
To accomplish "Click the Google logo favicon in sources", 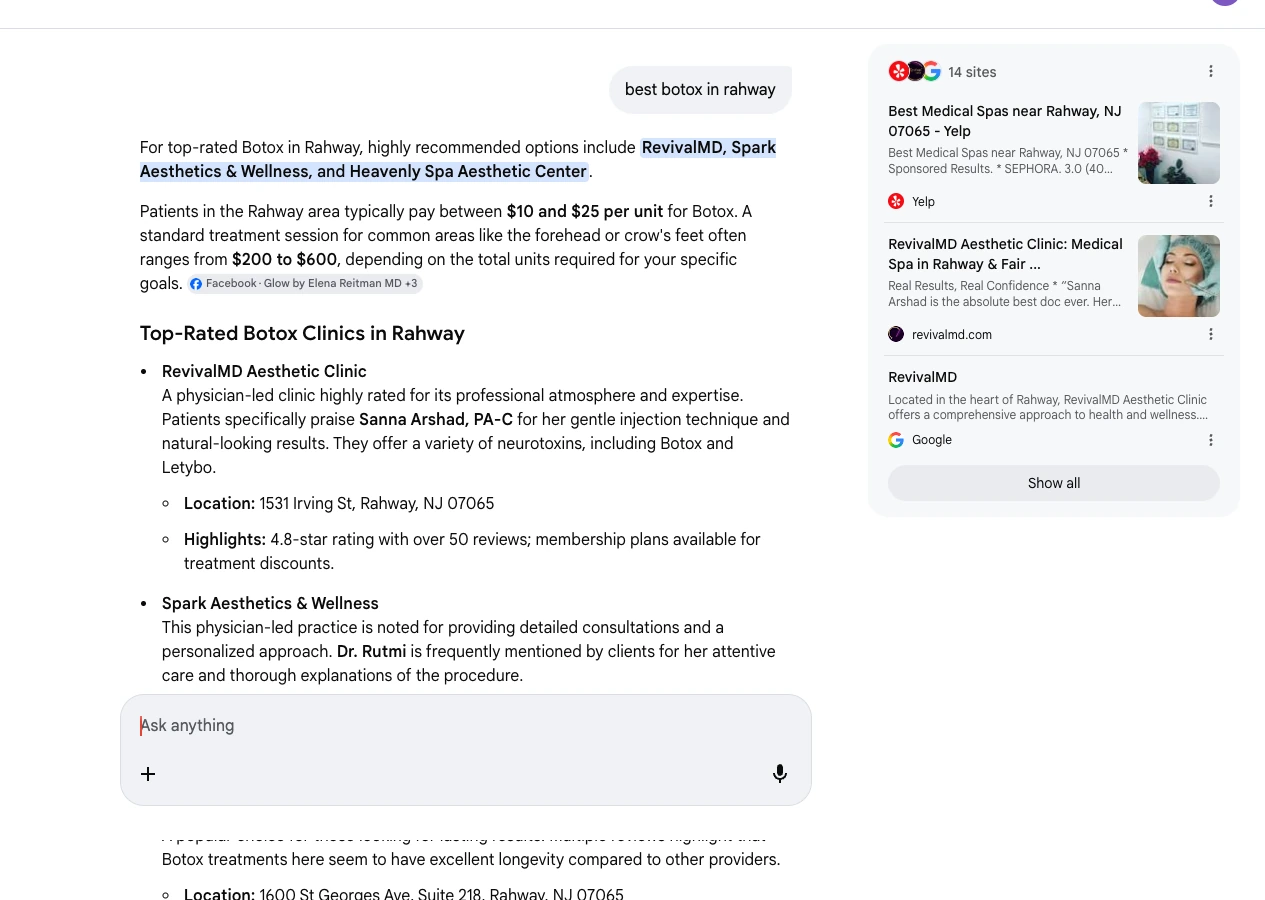I will click(896, 440).
